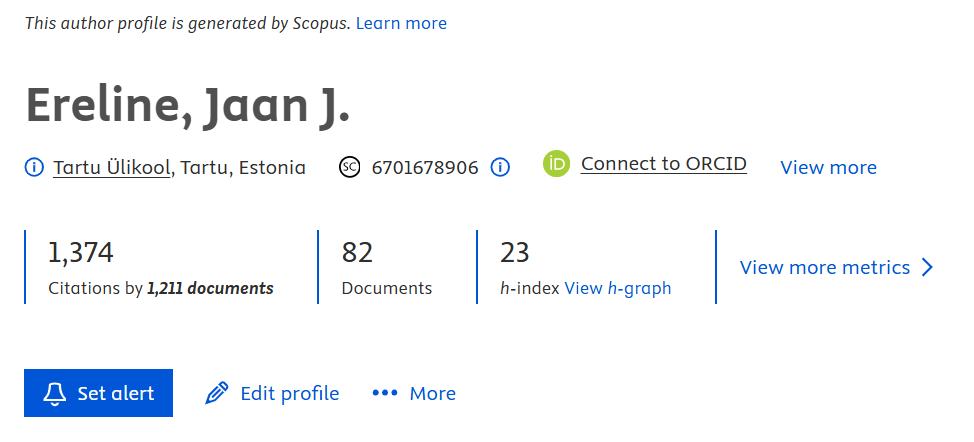
Task: Click the 82 Documents count
Action: (357, 252)
